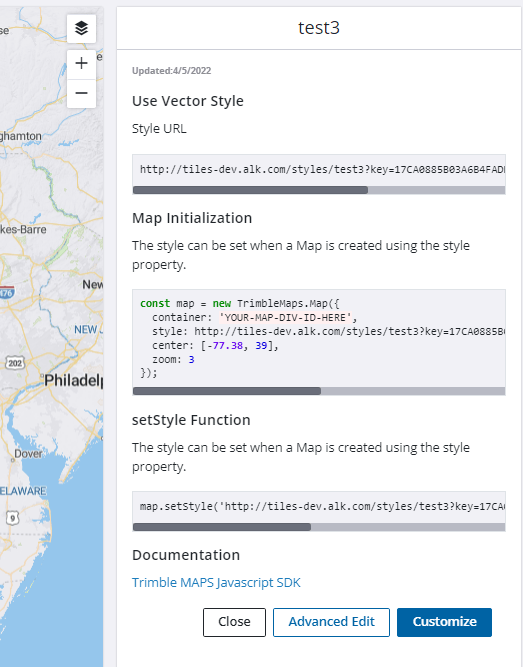The height and width of the screenshot is (667, 523).
Task: Click the Customize button
Action: coord(444,622)
